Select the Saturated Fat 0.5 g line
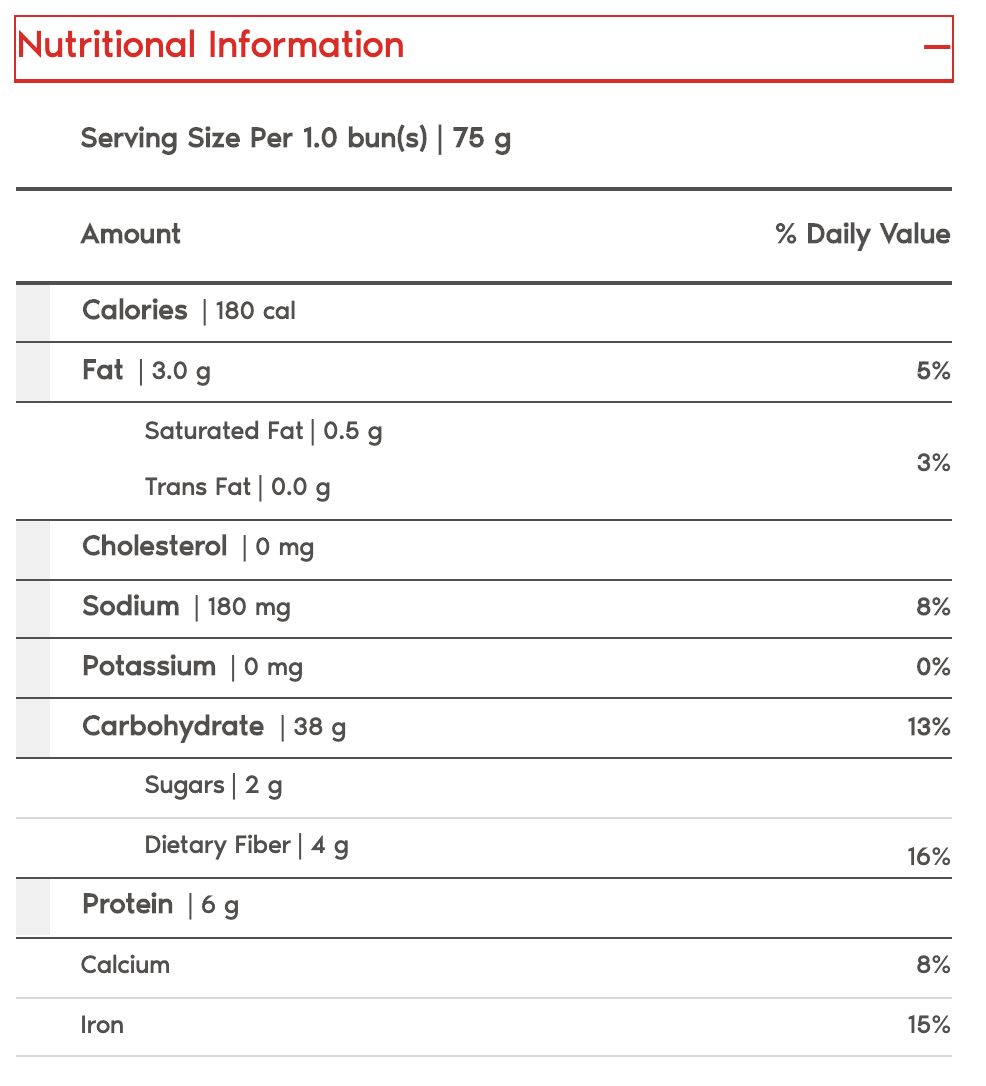Screen dimensions: 986x1086 pyautogui.click(x=263, y=431)
